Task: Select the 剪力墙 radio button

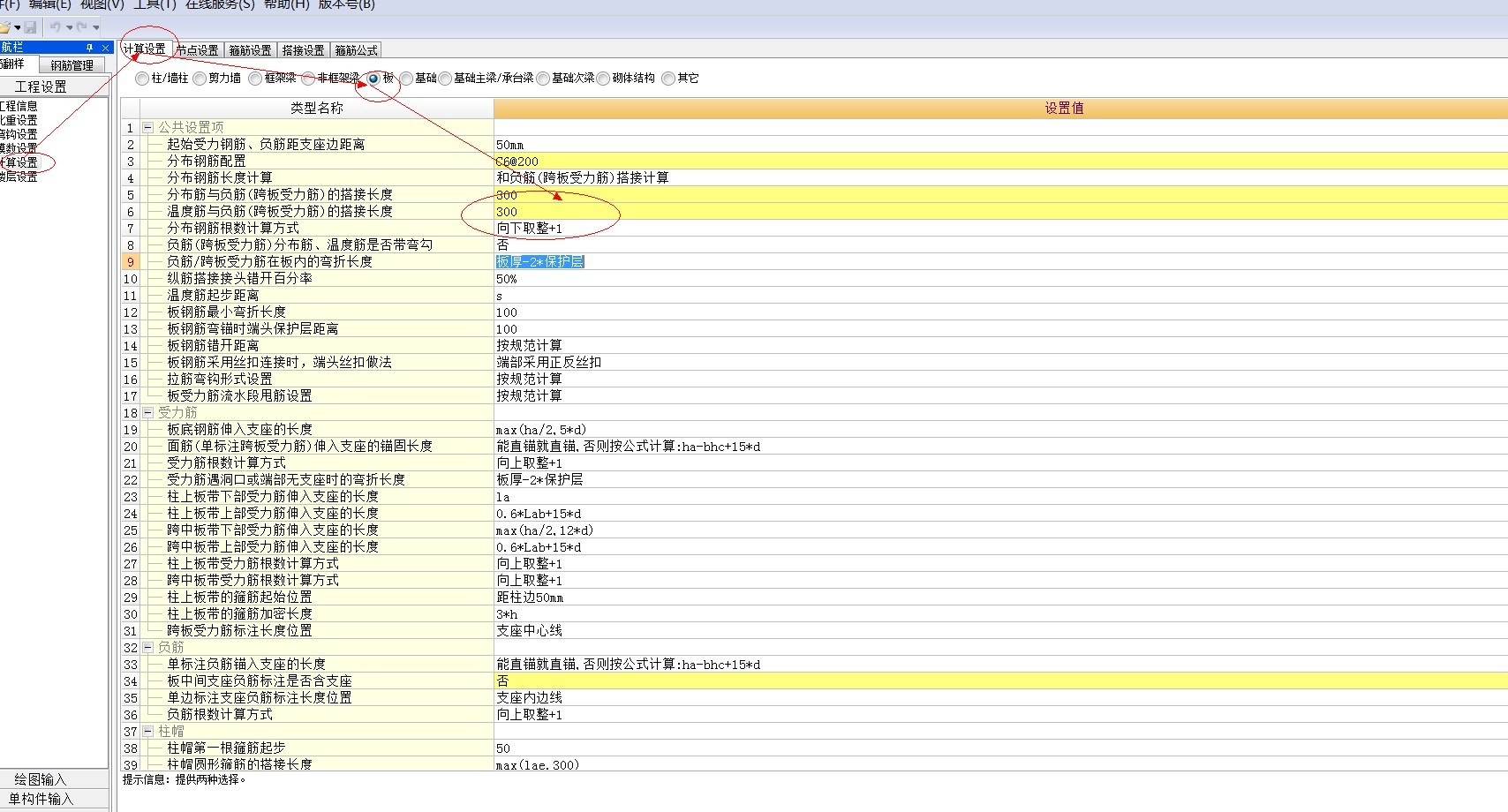Action: (x=200, y=79)
